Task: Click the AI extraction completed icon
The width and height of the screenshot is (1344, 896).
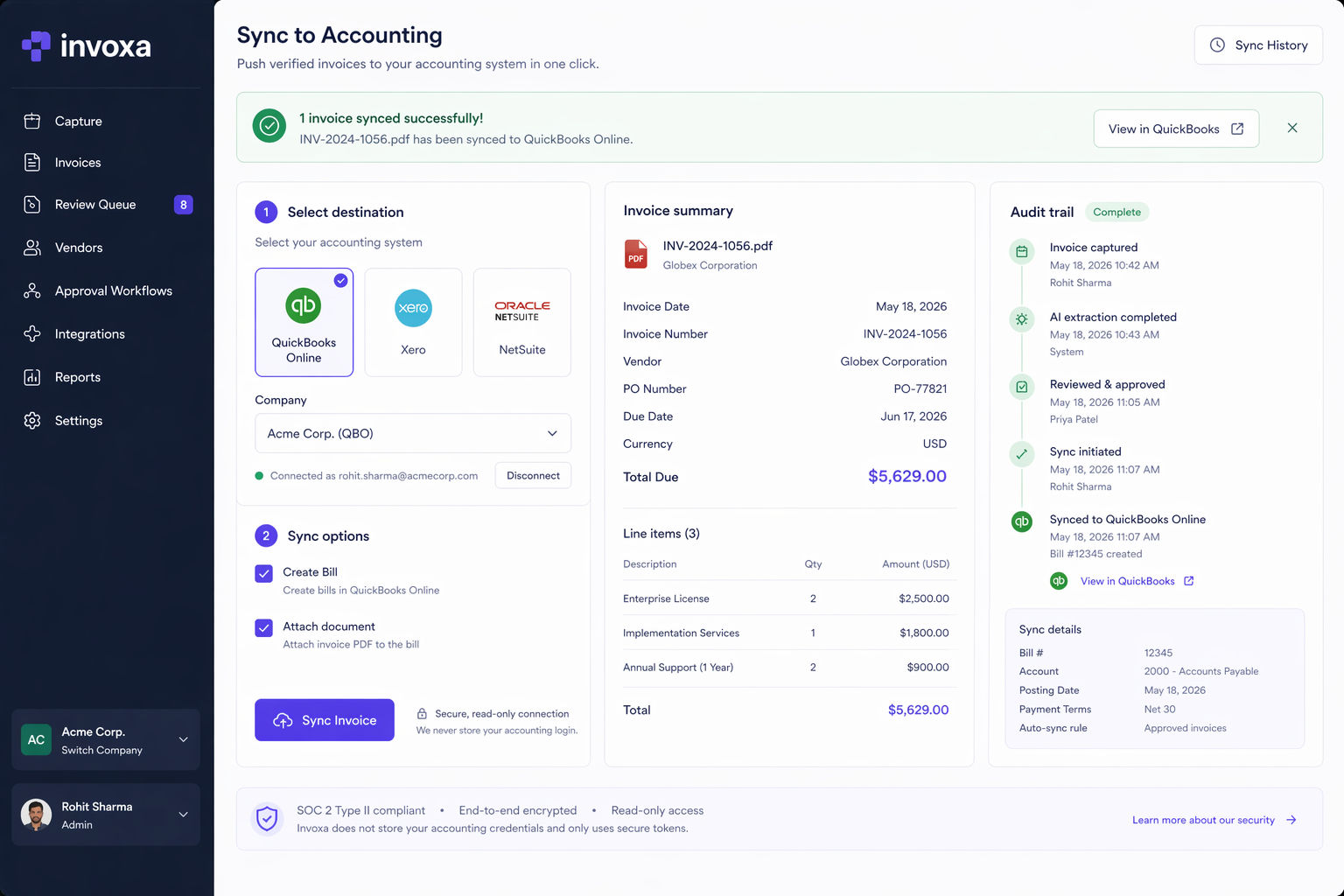Action: (1021, 319)
